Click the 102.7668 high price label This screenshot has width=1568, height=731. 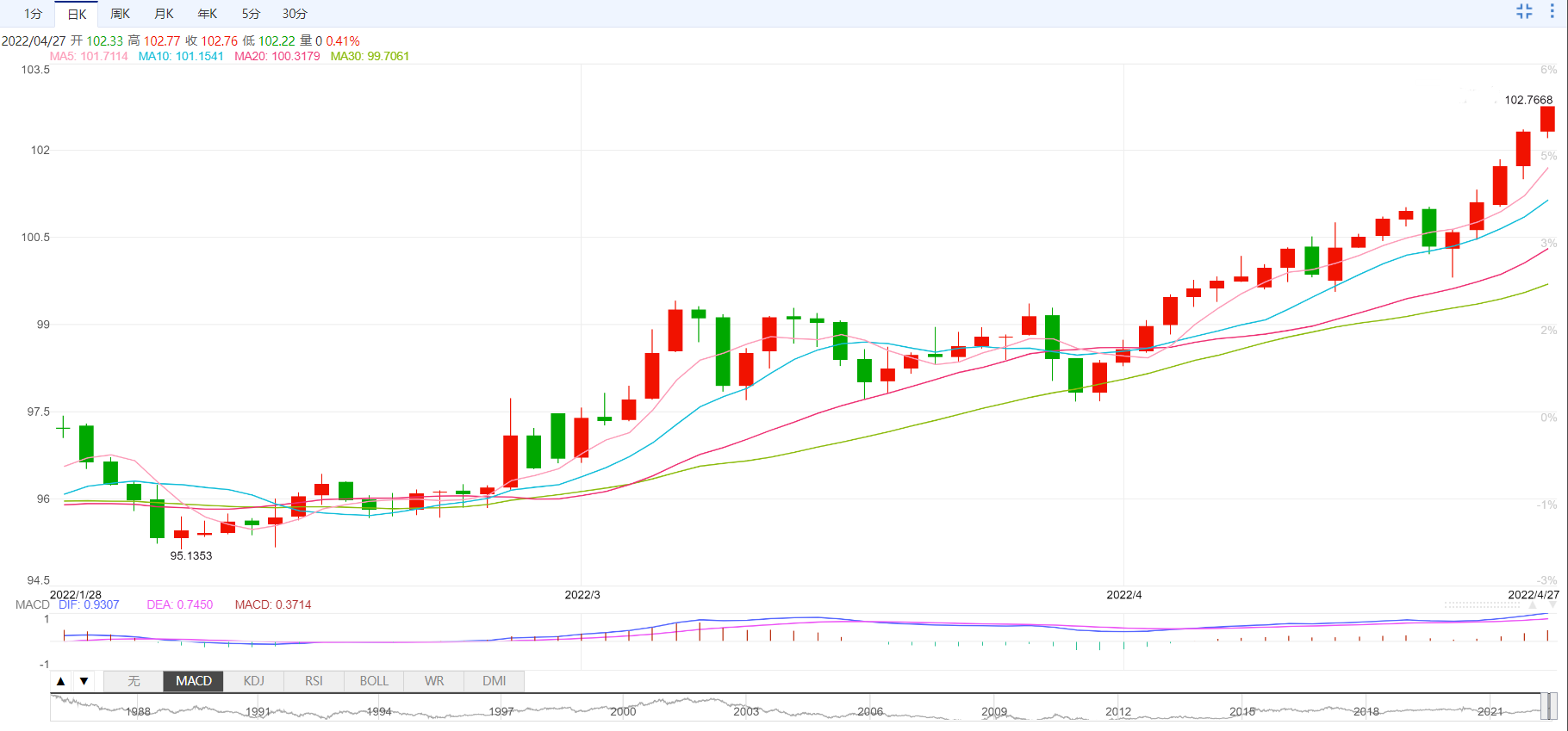(x=1528, y=100)
